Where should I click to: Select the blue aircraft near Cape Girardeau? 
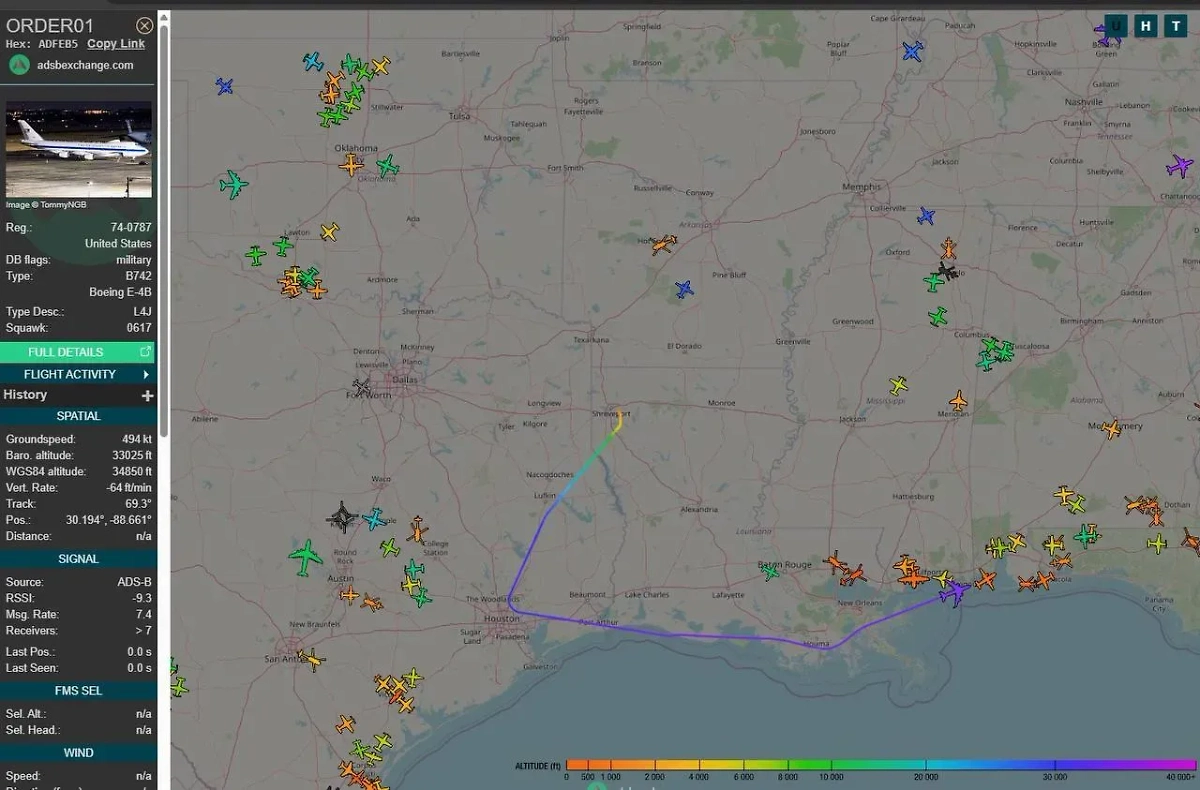912,51
